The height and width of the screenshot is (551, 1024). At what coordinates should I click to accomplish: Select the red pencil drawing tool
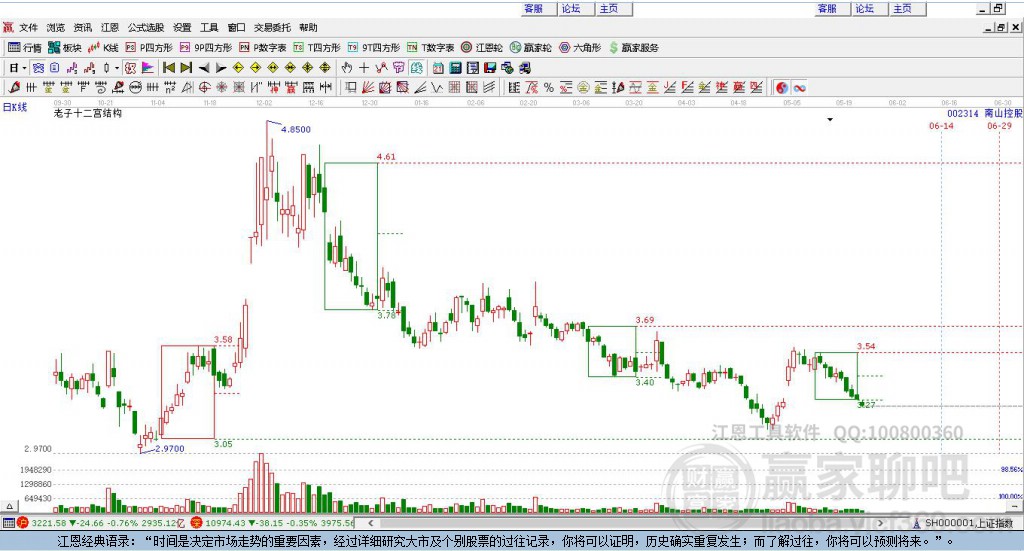[x=14, y=87]
